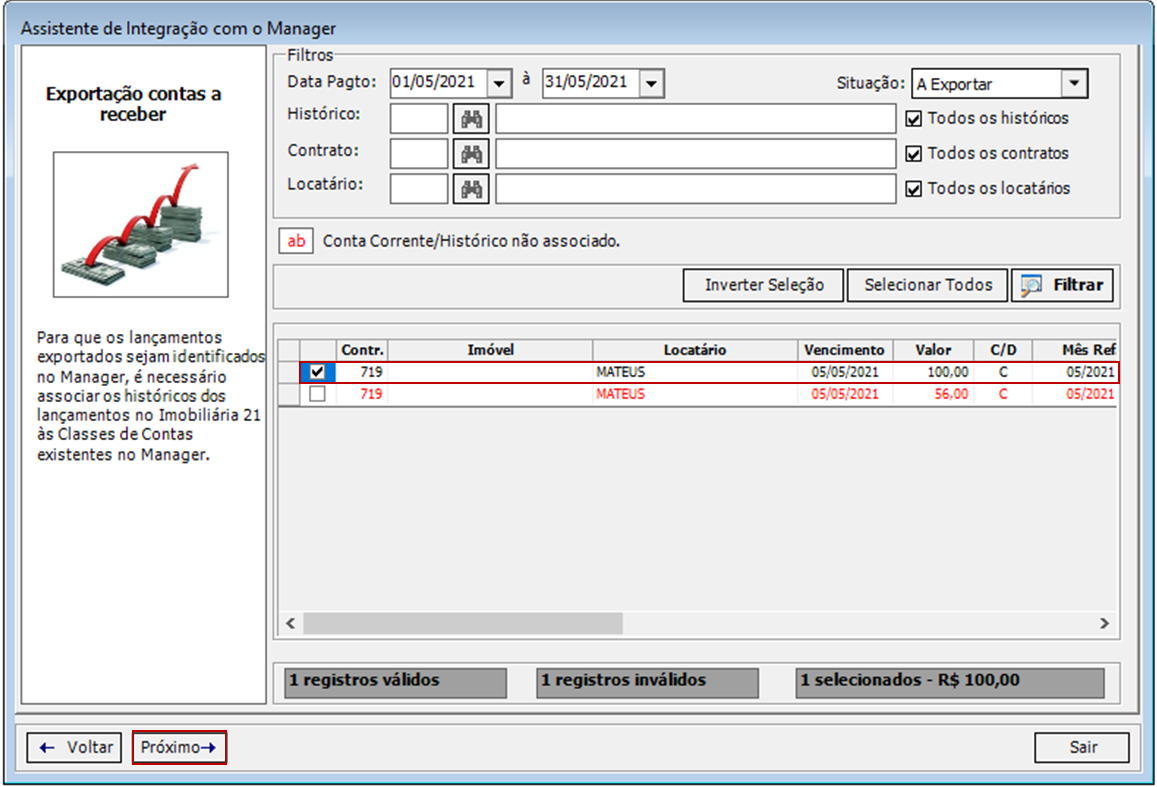Click the '1 registros válidos' status panel
Image resolution: width=1157 pixels, height=787 pixels.
pos(396,682)
